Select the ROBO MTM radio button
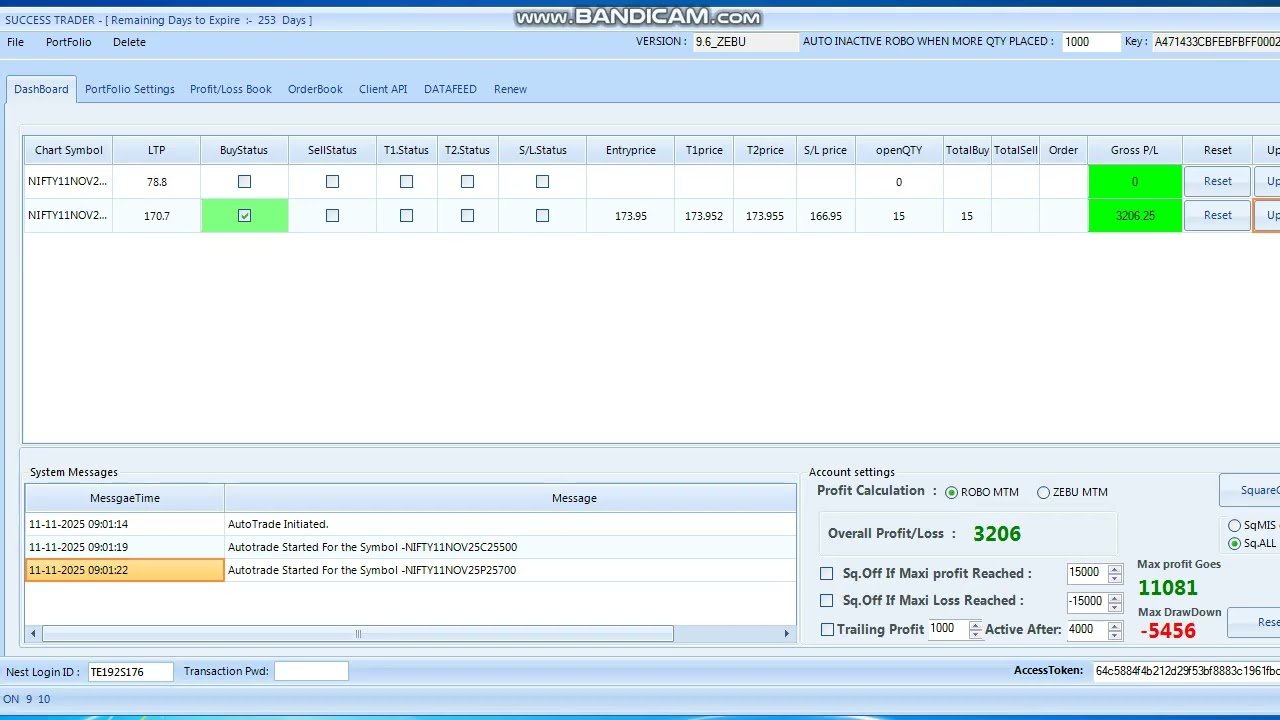 951,492
